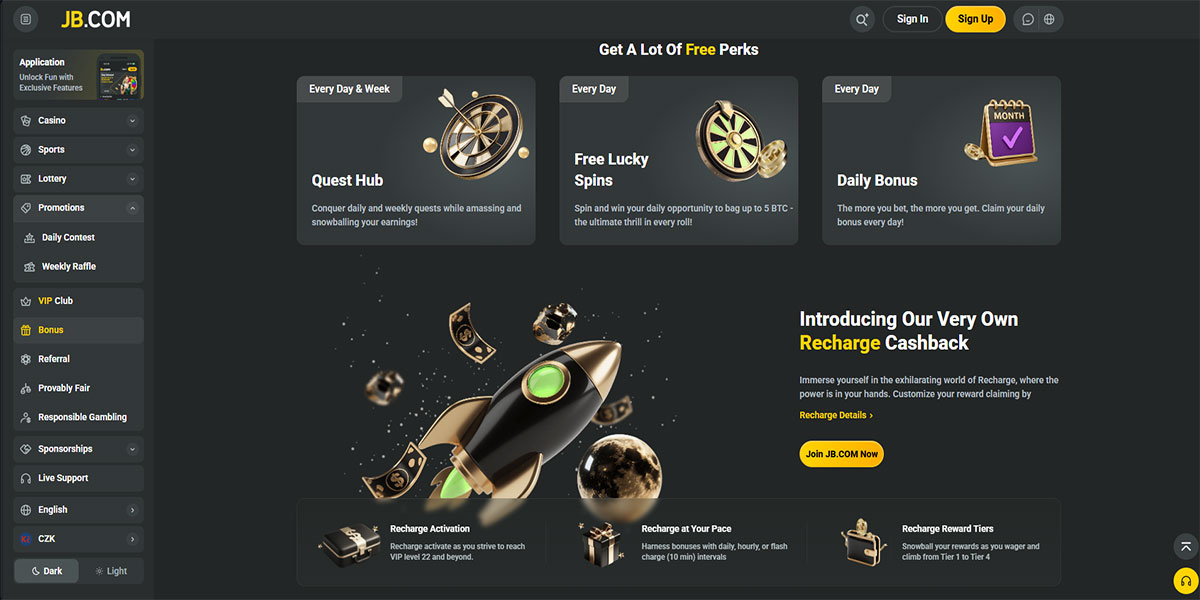Click the Sign Up button
Screen dimensions: 1200x600
(975, 19)
